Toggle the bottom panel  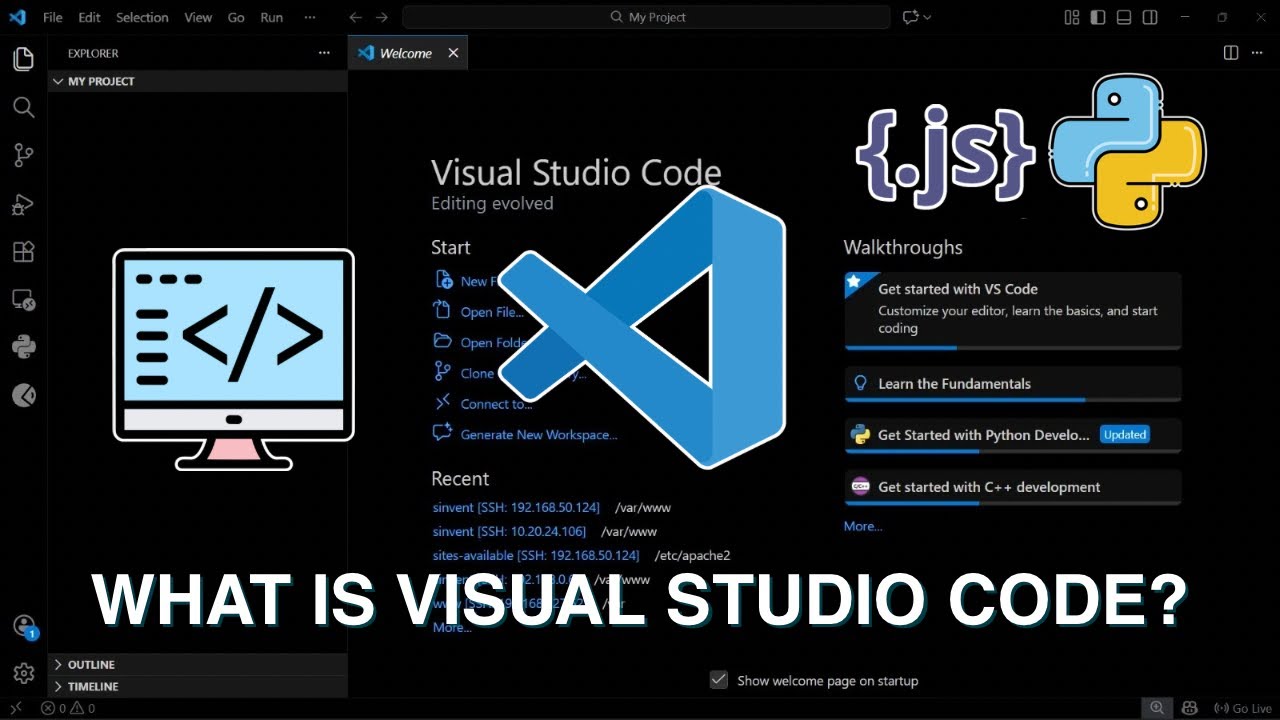(1124, 17)
